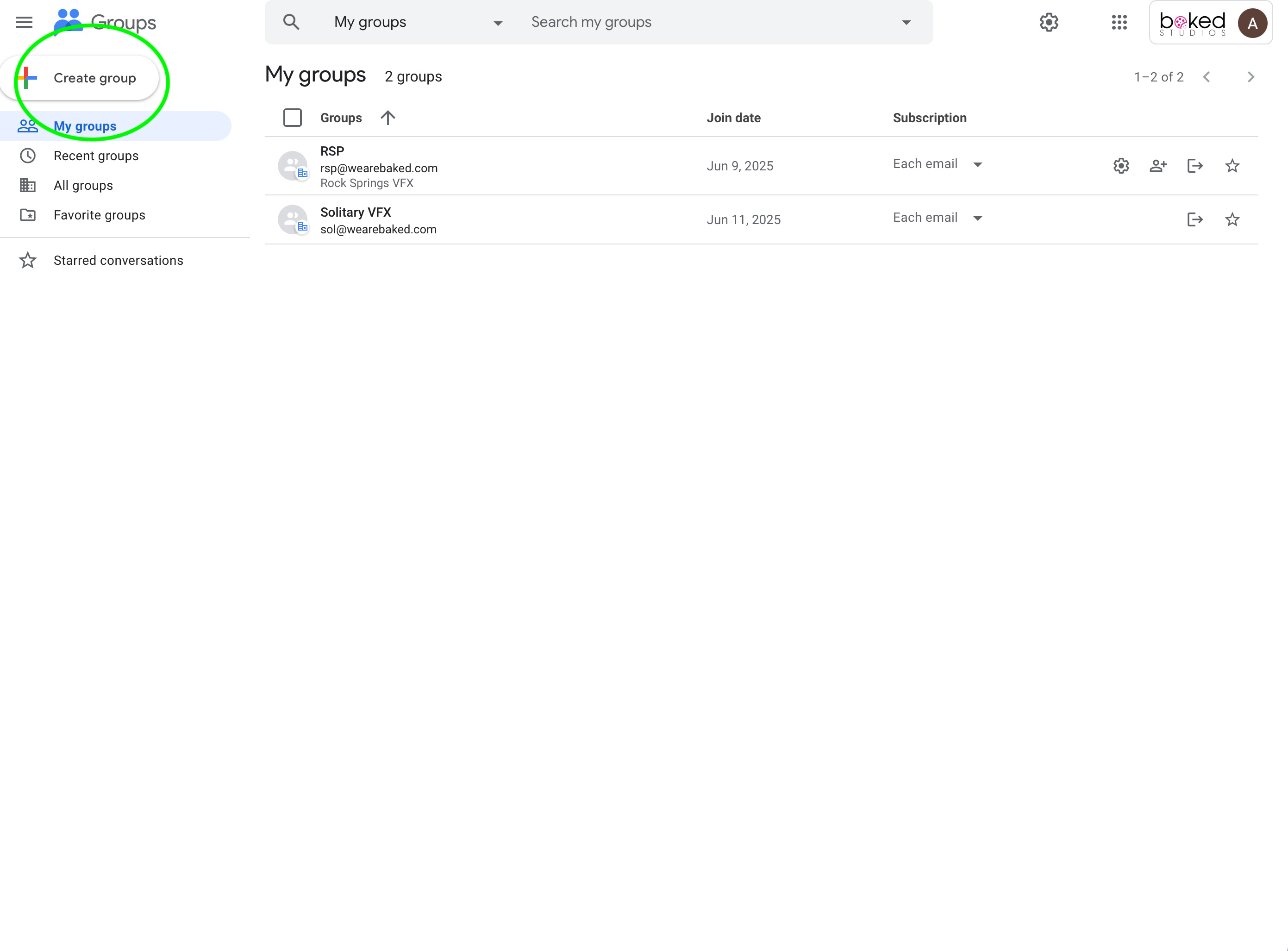The image size is (1288, 951).
Task: Open Favorite groups in sidebar
Action: click(99, 215)
